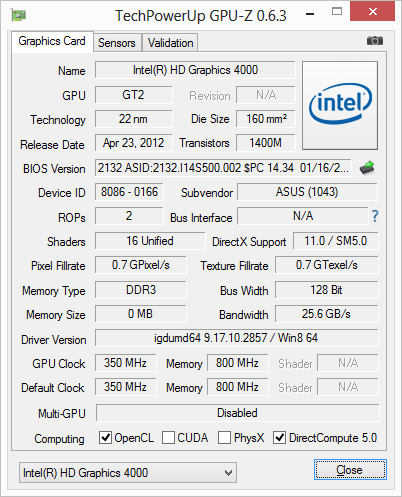The image size is (402, 497).
Task: Click the GPU-Z app icon in title bar
Action: (19, 15)
